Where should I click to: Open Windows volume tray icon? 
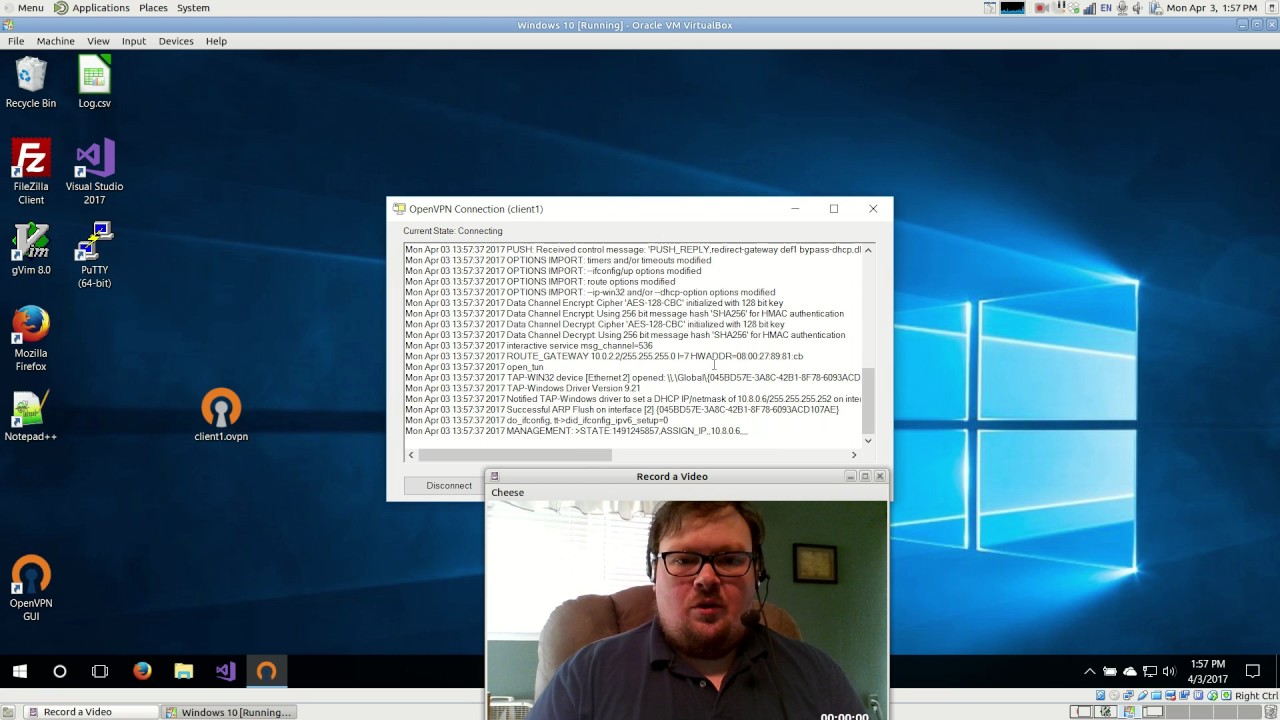tap(1170, 671)
